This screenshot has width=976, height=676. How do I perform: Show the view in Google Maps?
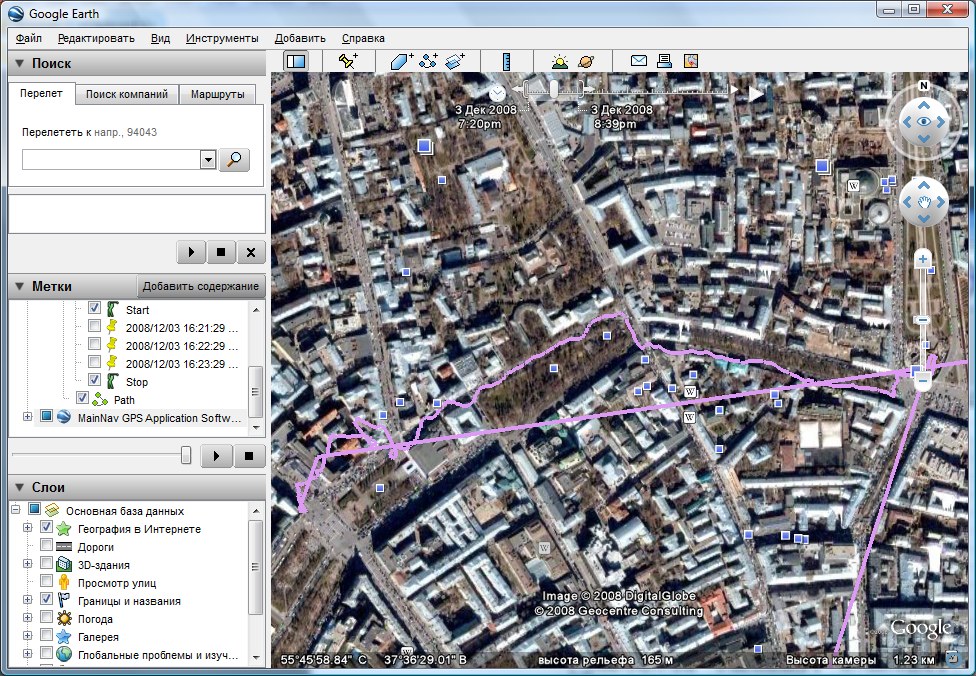click(x=690, y=61)
